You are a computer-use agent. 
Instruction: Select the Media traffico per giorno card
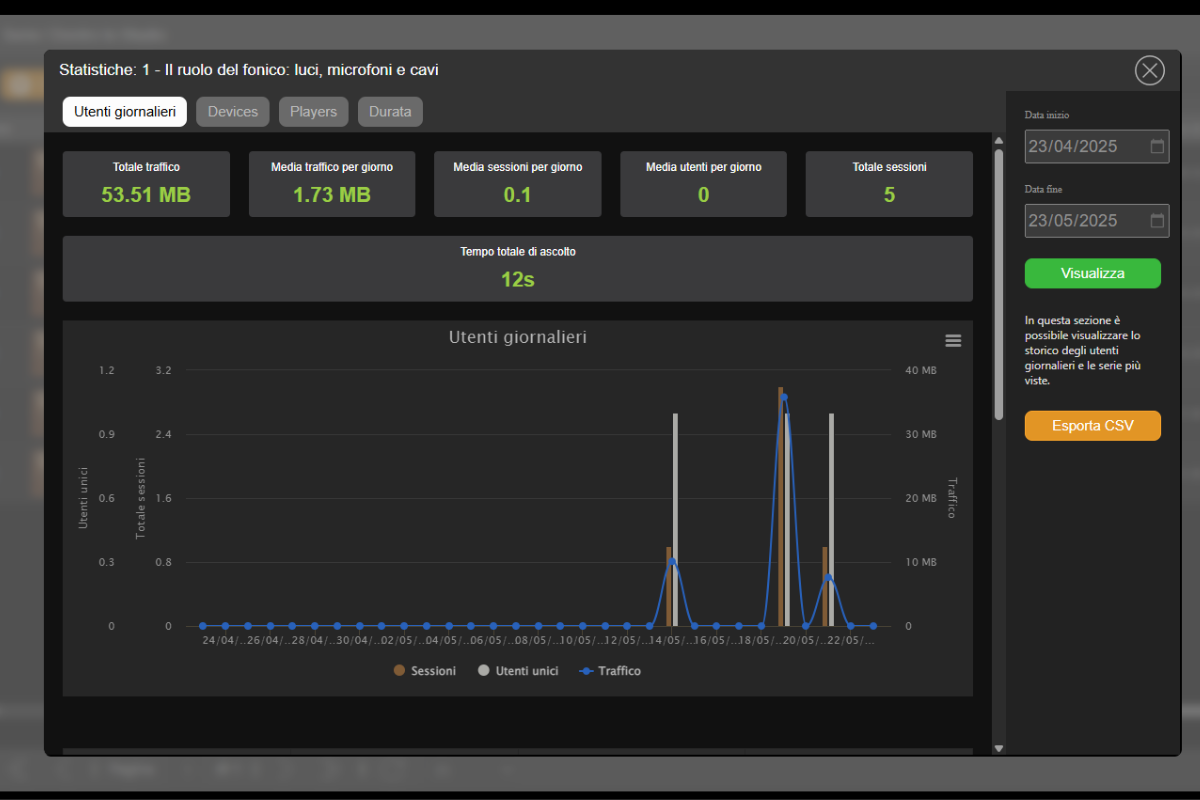coord(332,184)
